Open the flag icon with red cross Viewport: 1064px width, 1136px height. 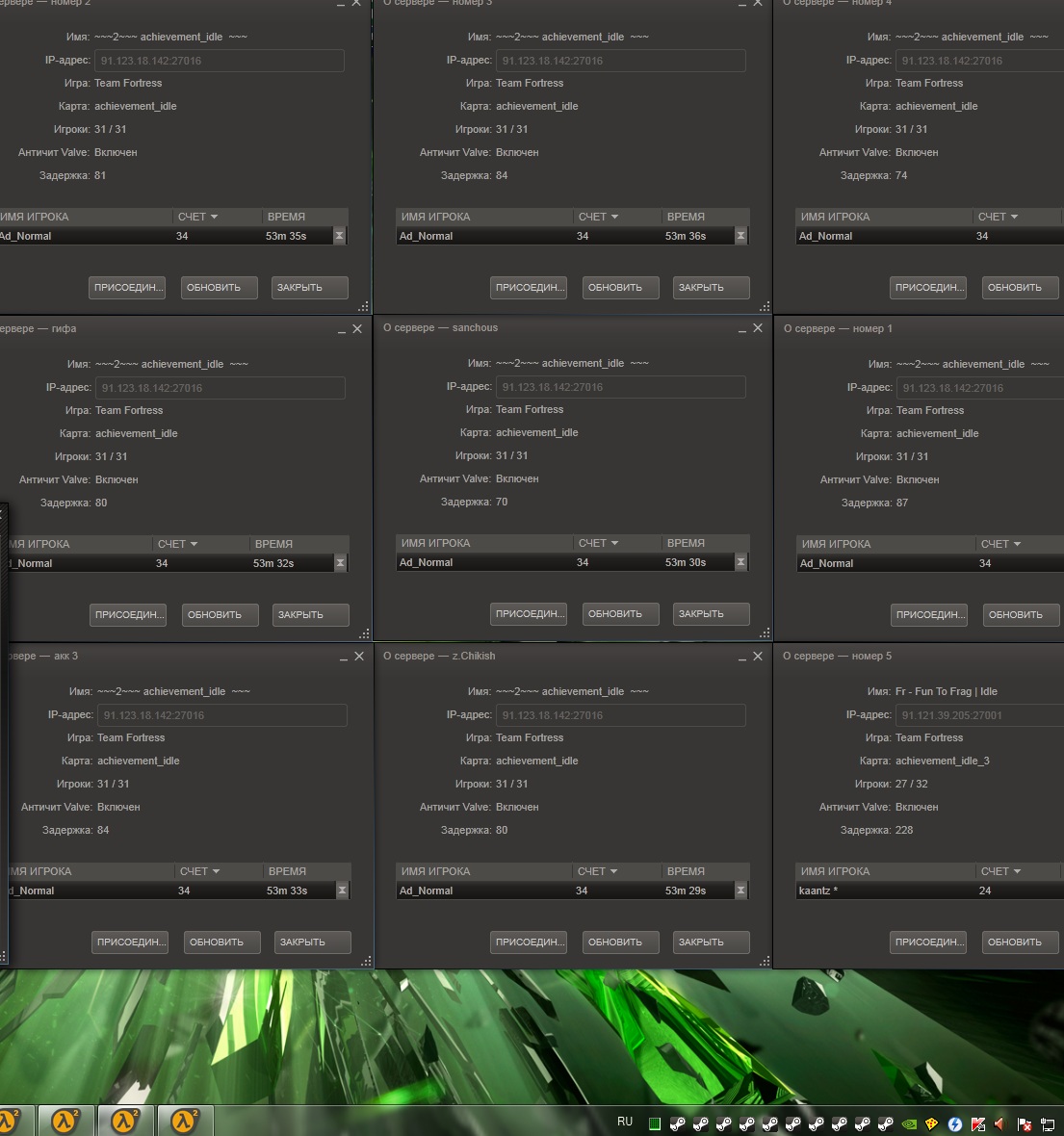pos(1025,1123)
